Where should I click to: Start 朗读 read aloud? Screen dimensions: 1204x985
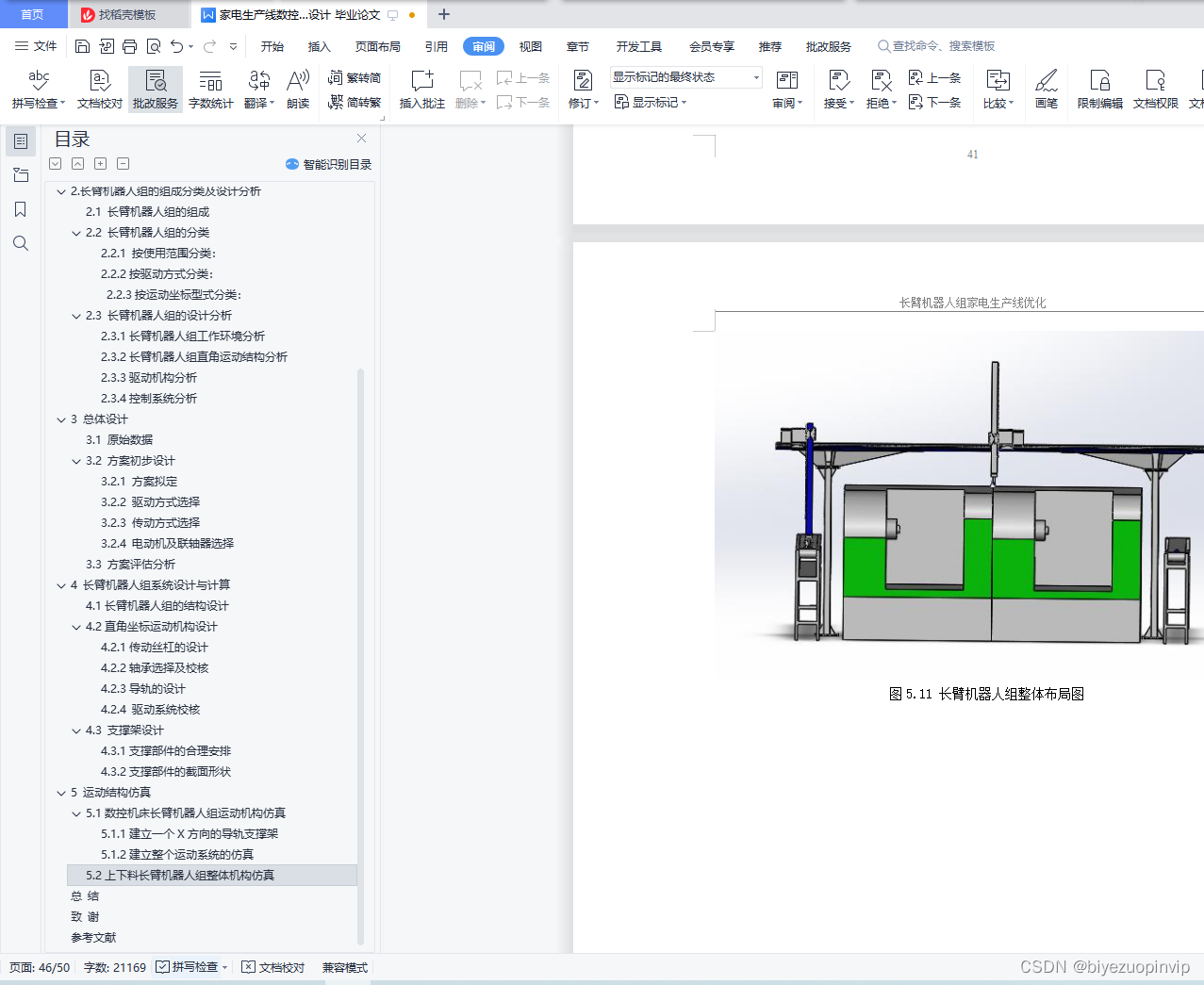[x=298, y=90]
